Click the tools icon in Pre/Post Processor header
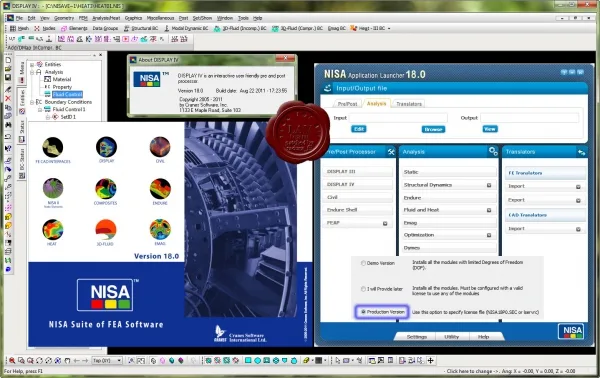This screenshot has height=378, width=600. tap(391, 152)
